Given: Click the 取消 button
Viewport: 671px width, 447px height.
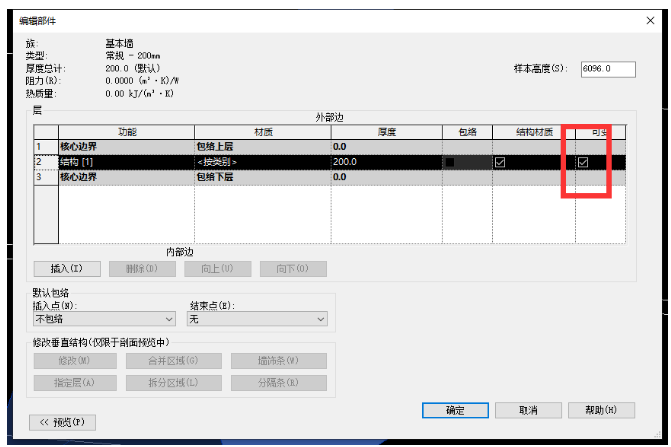Looking at the screenshot, I should tap(528, 410).
